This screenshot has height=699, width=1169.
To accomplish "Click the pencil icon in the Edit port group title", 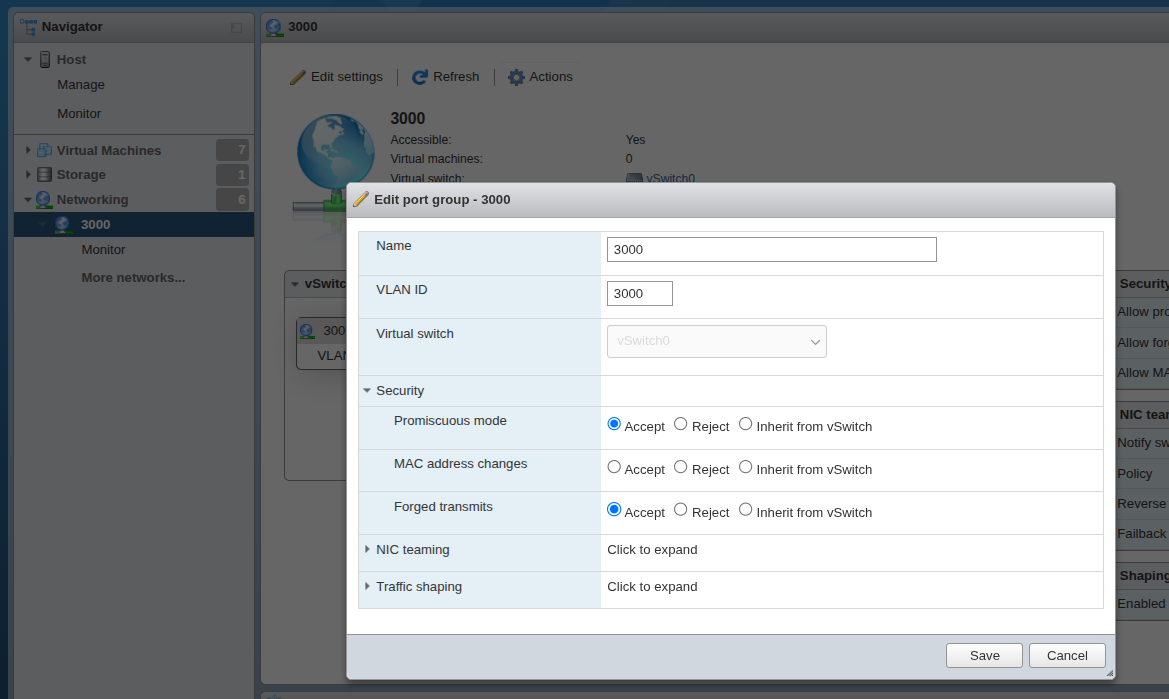I will click(x=361, y=199).
